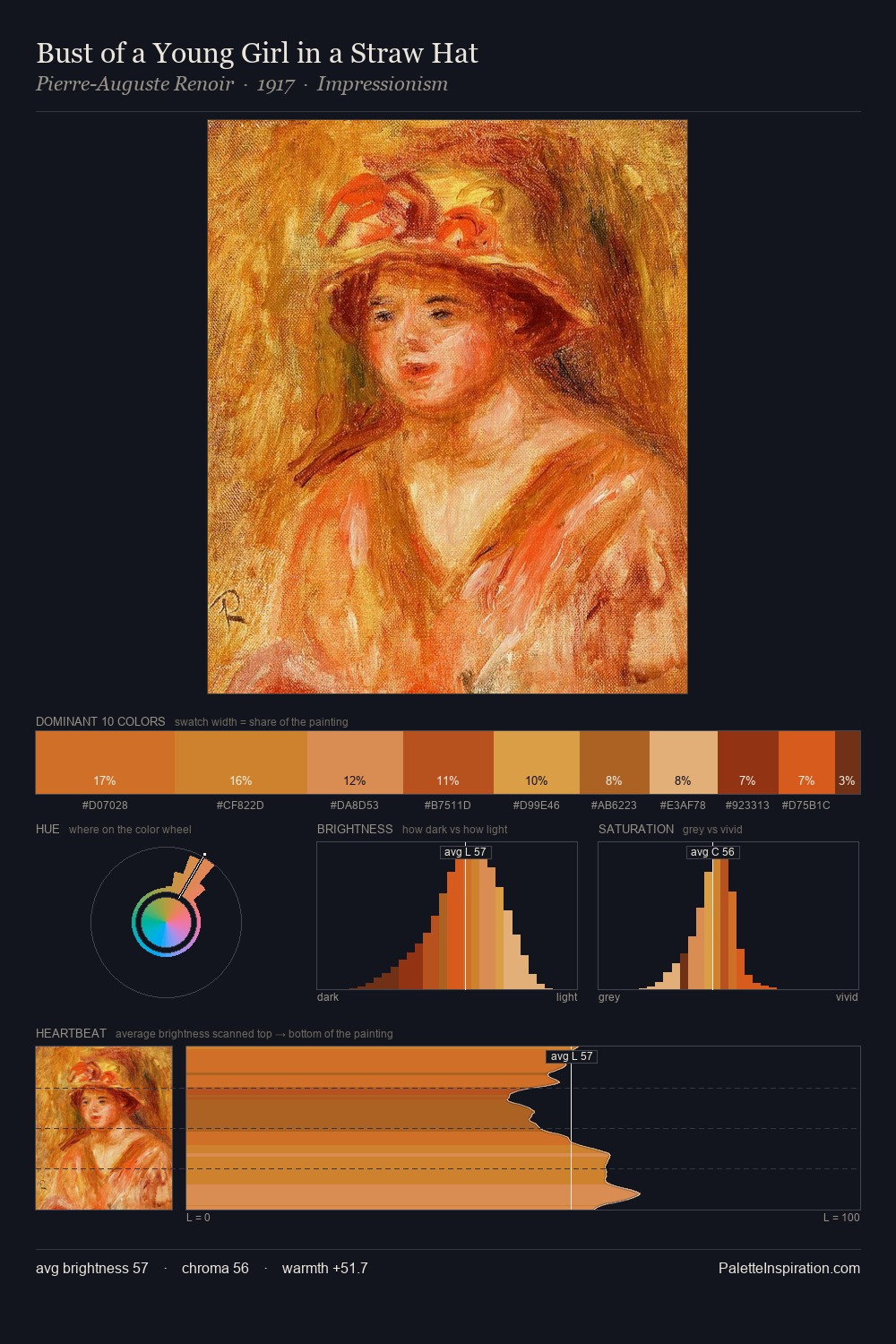Click the 'Impressionism' style label
896x1344 pixels.
click(x=382, y=84)
